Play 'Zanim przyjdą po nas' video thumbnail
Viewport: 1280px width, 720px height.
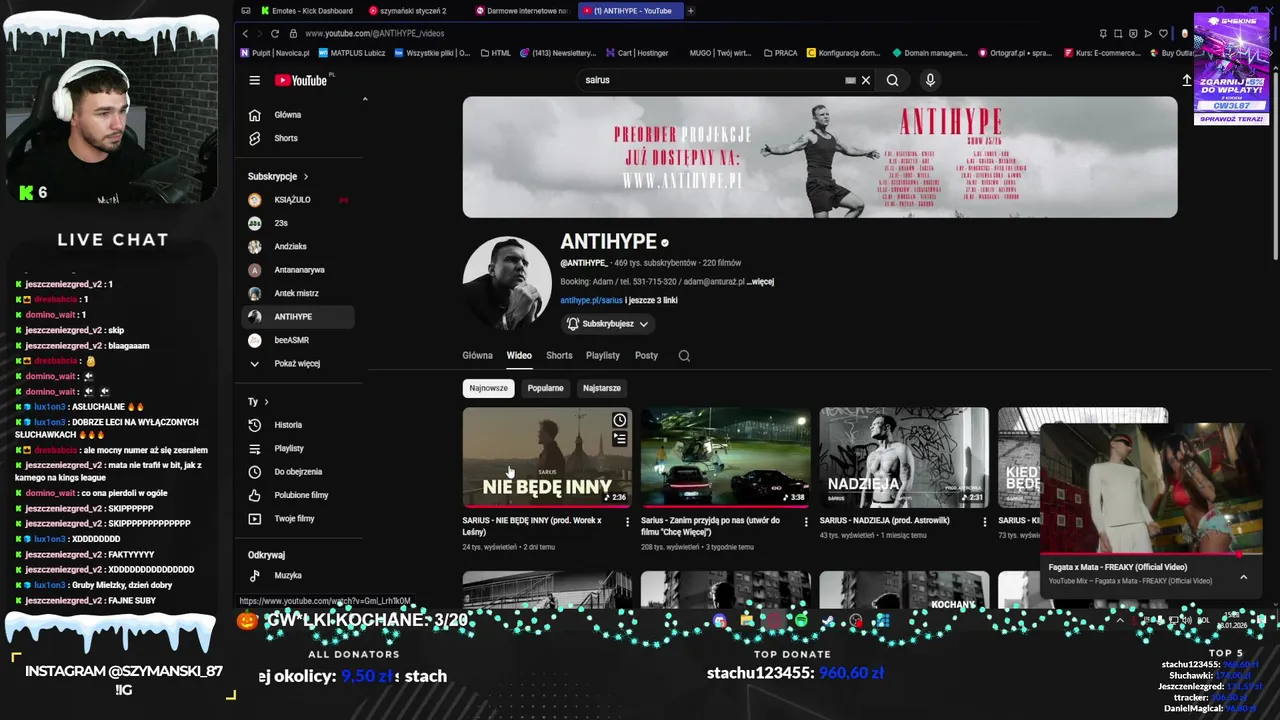pyautogui.click(x=725, y=457)
